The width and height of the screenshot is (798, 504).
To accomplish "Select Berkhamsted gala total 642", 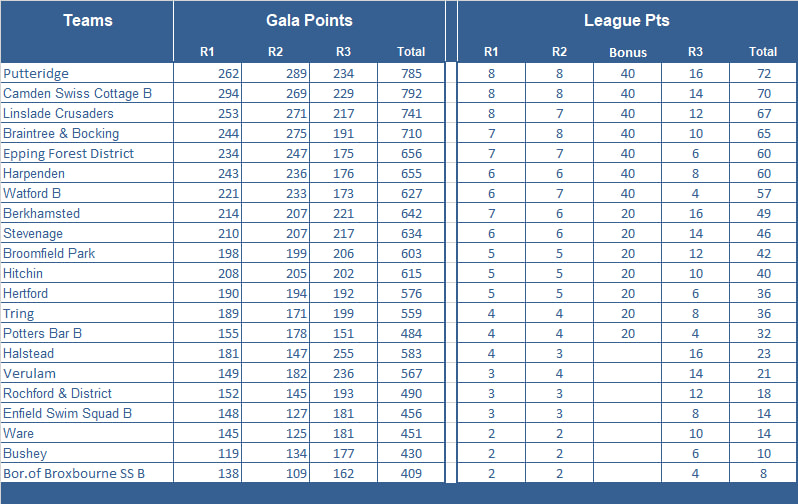I will (x=411, y=213).
